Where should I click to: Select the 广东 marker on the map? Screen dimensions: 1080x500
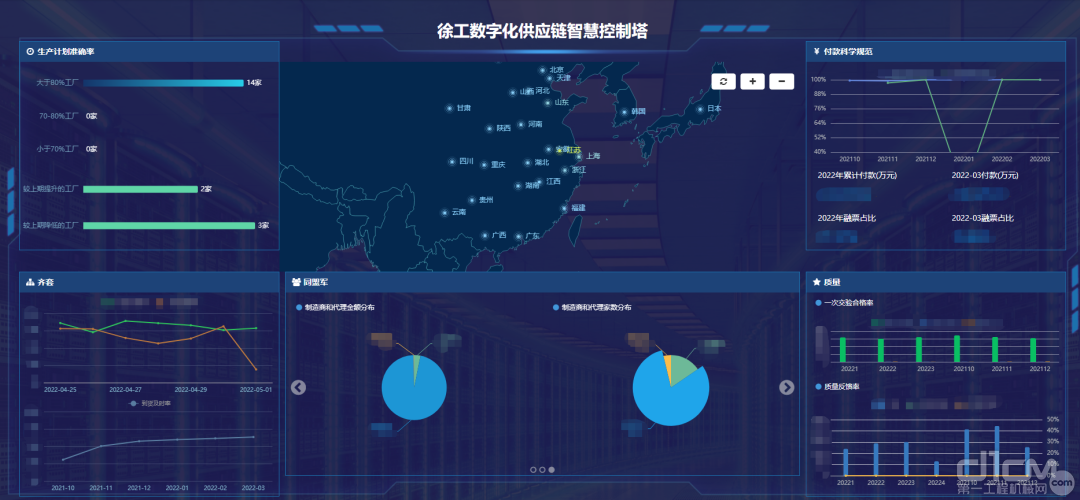[519, 236]
